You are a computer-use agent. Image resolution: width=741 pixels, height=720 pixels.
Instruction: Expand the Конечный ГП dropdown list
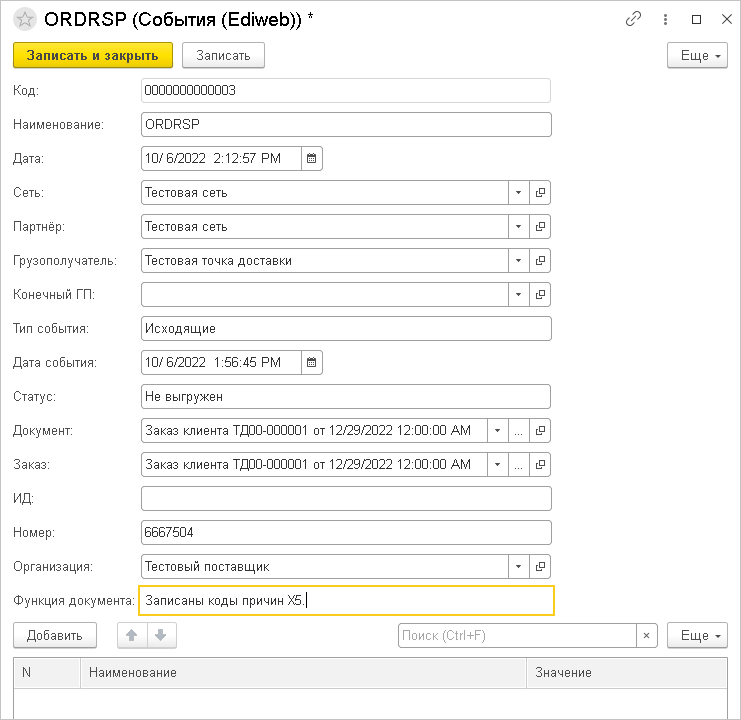[518, 295]
